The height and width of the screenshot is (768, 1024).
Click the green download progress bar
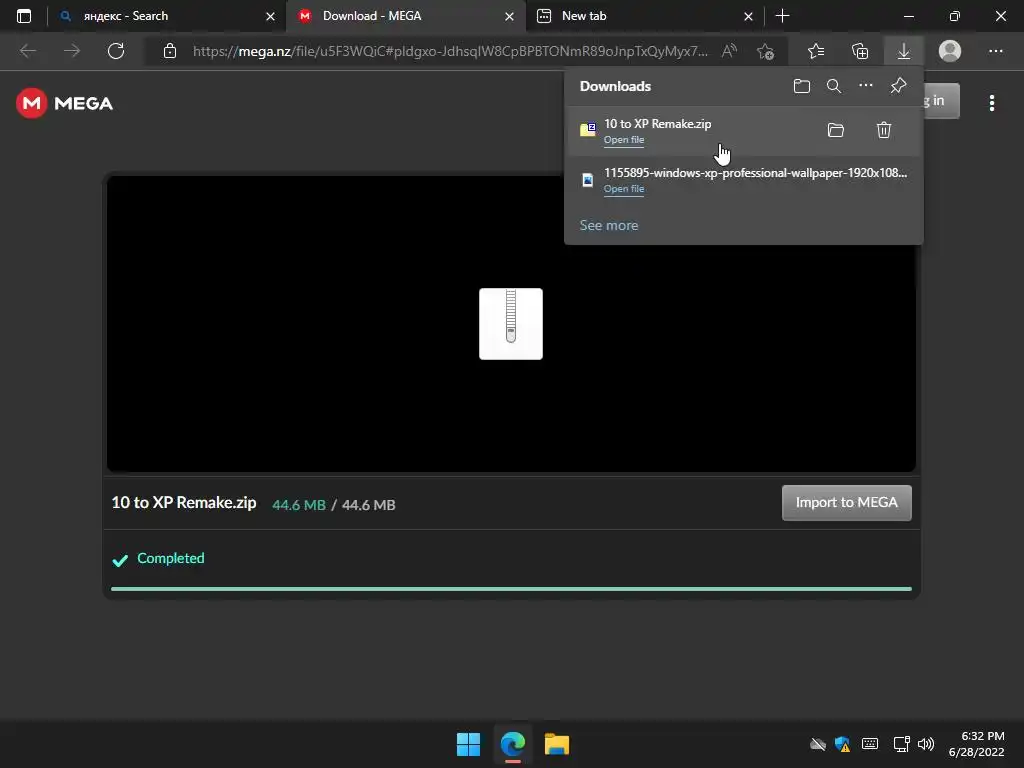pos(511,589)
